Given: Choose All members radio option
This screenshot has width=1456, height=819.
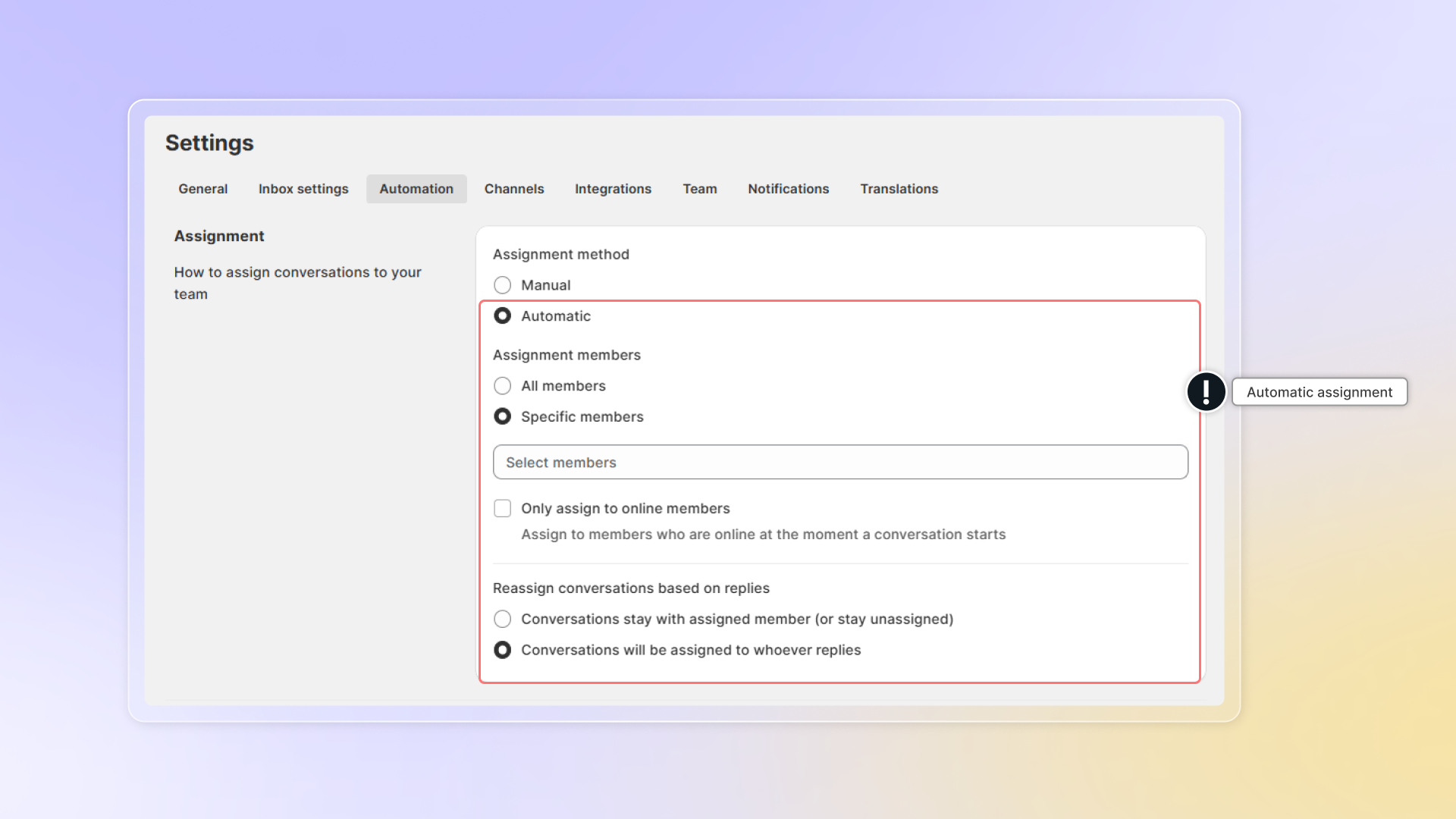Looking at the screenshot, I should (x=502, y=386).
